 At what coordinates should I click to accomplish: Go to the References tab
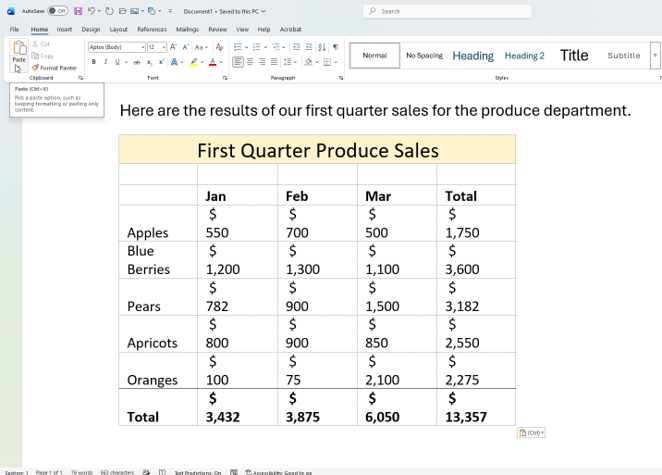tap(152, 29)
